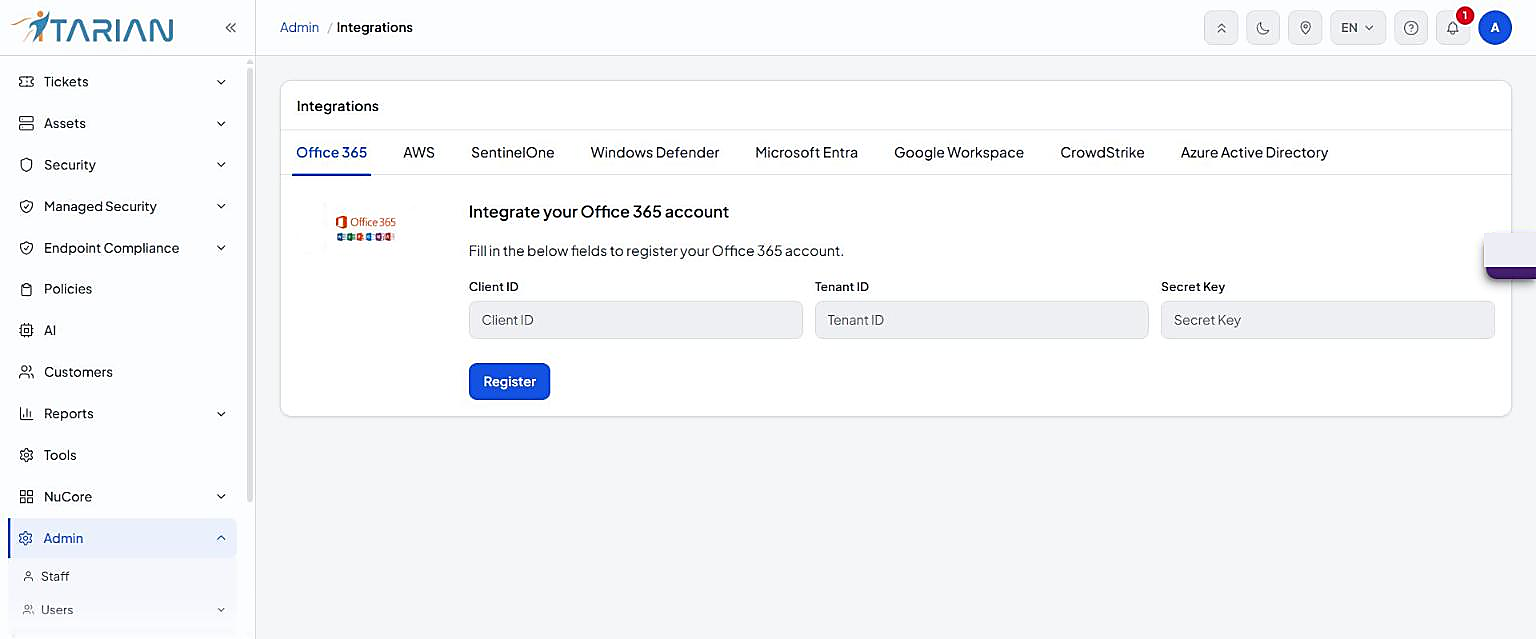
Task: Toggle dark mode moon icon
Action: click(x=1263, y=28)
